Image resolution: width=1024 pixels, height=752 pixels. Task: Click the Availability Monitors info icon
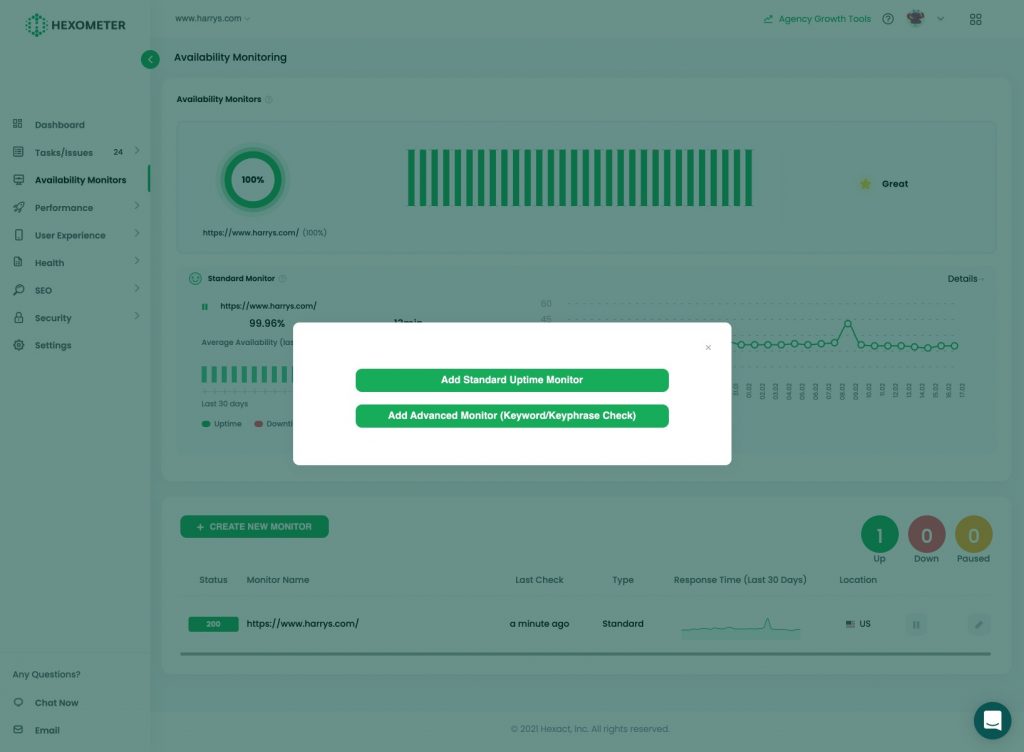coord(268,99)
